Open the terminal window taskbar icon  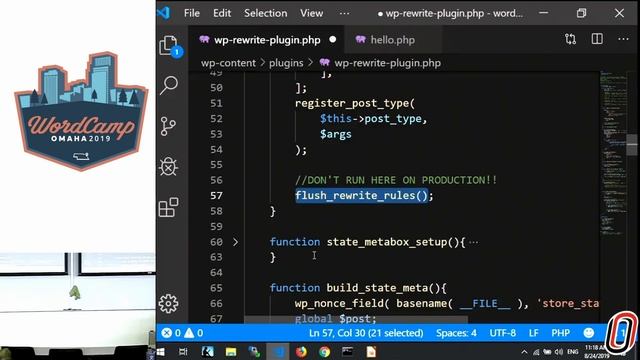tap(348, 352)
